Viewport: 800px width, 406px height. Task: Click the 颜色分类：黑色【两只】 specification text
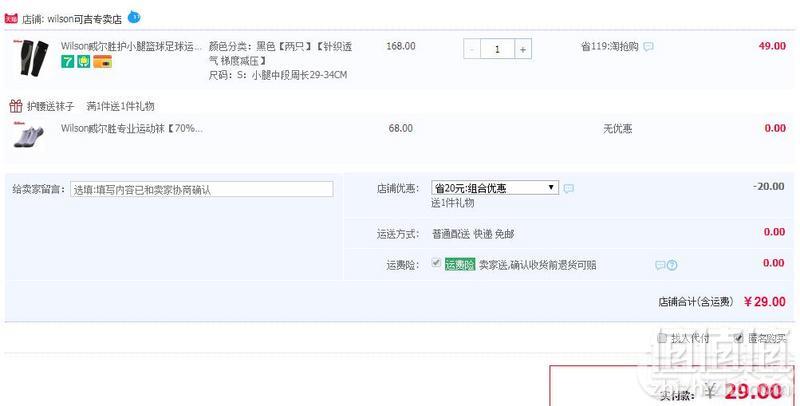tap(280, 53)
